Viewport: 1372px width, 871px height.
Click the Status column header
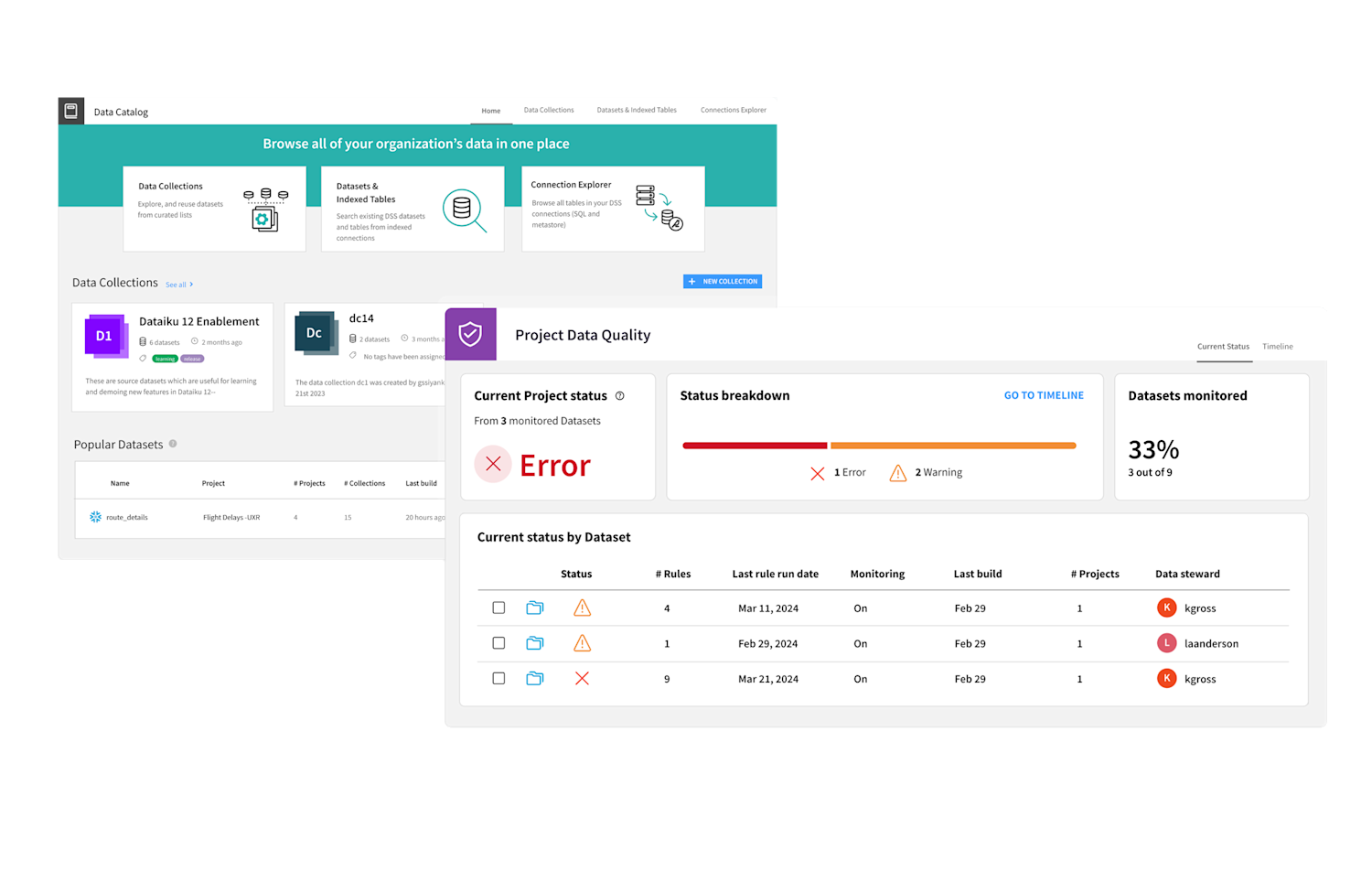[576, 575]
